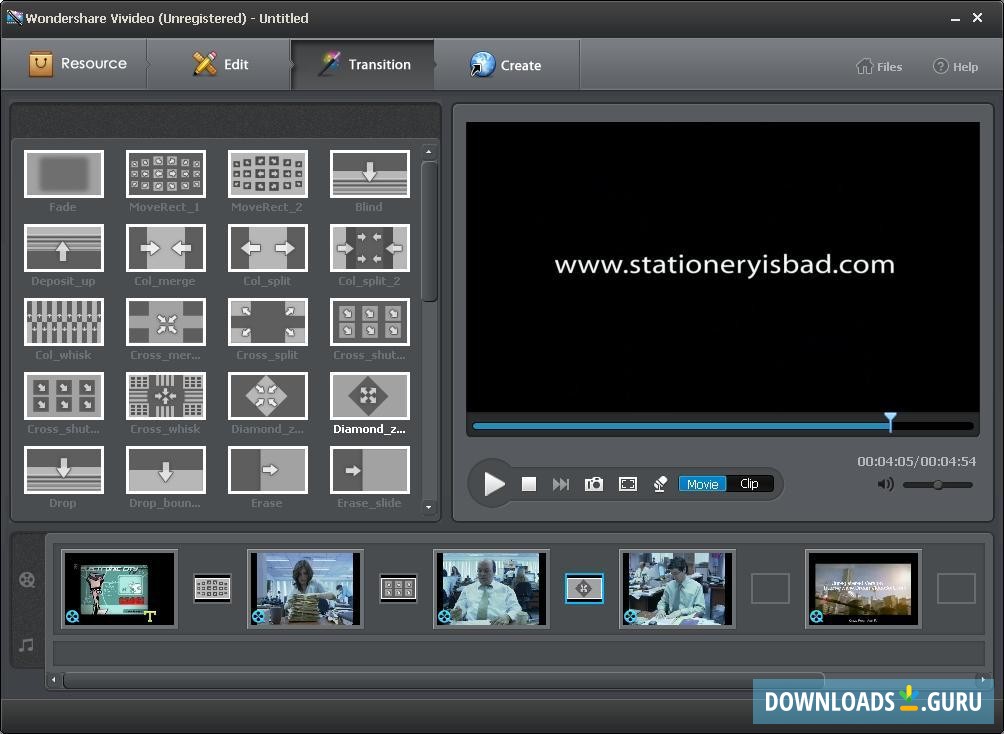Switch preview to Clip mode
Screen dimensions: 1004x734
(x=749, y=484)
